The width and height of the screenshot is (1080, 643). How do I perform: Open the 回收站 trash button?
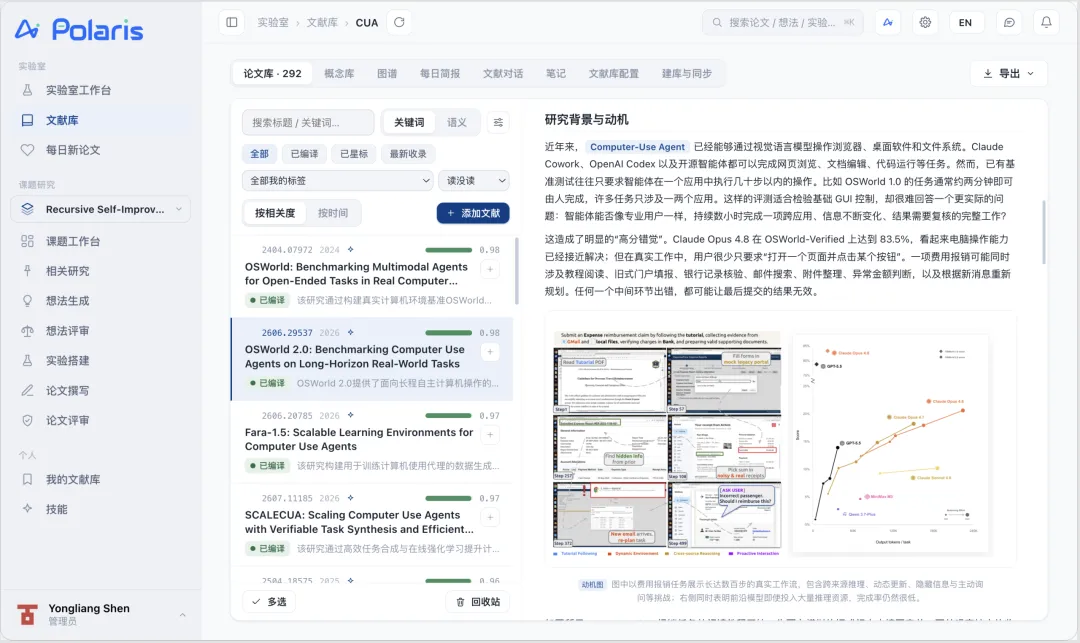coord(477,602)
